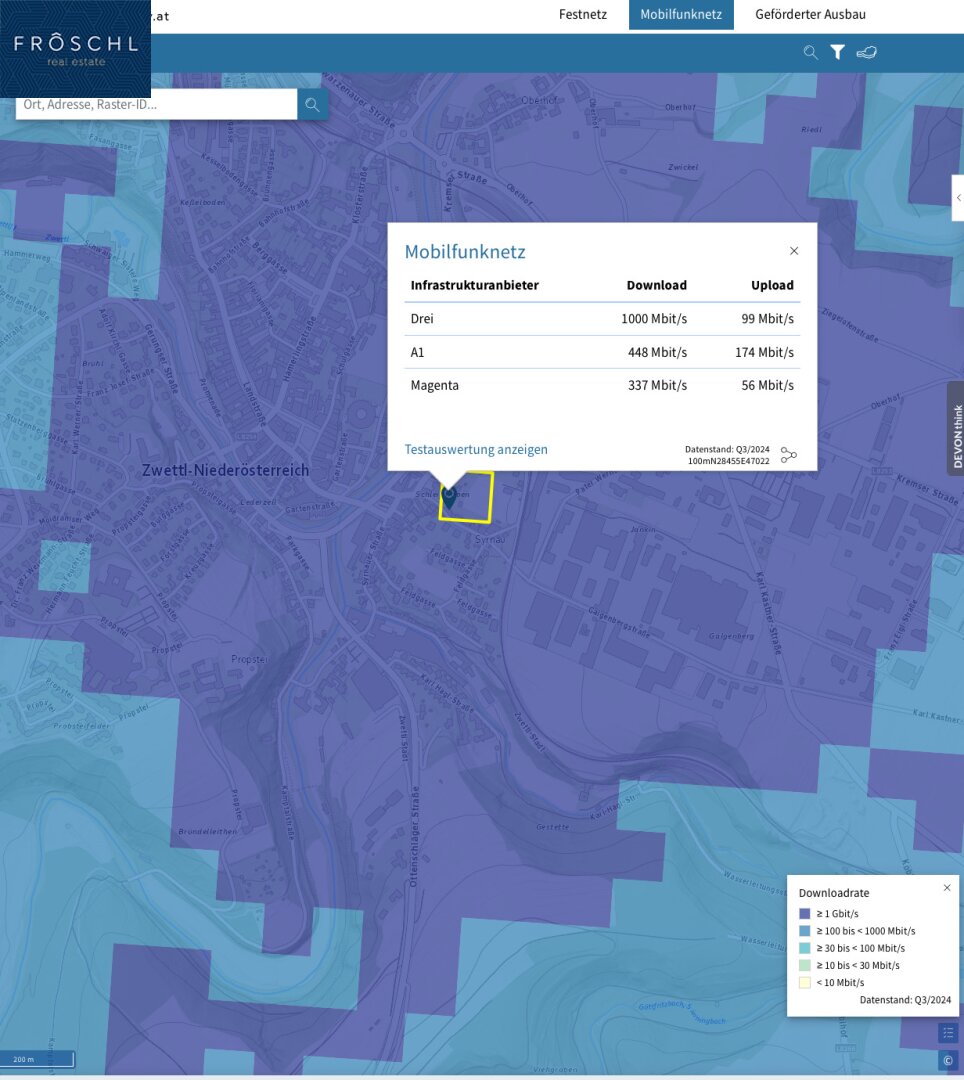Click the magnifier icon in the blue toolbar

(x=810, y=53)
